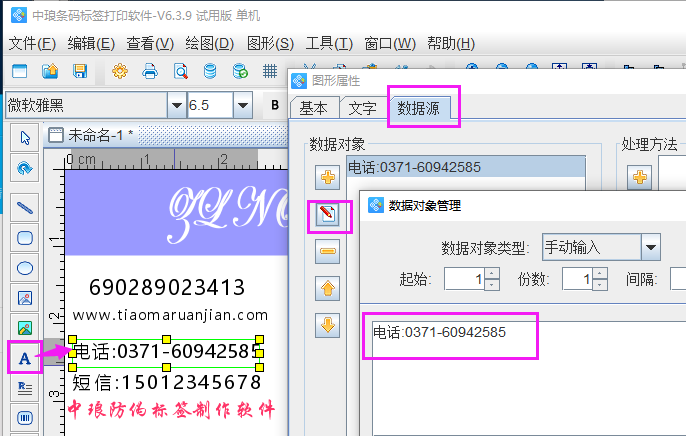
Task: Move the data object up with the arrow
Action: point(328,289)
